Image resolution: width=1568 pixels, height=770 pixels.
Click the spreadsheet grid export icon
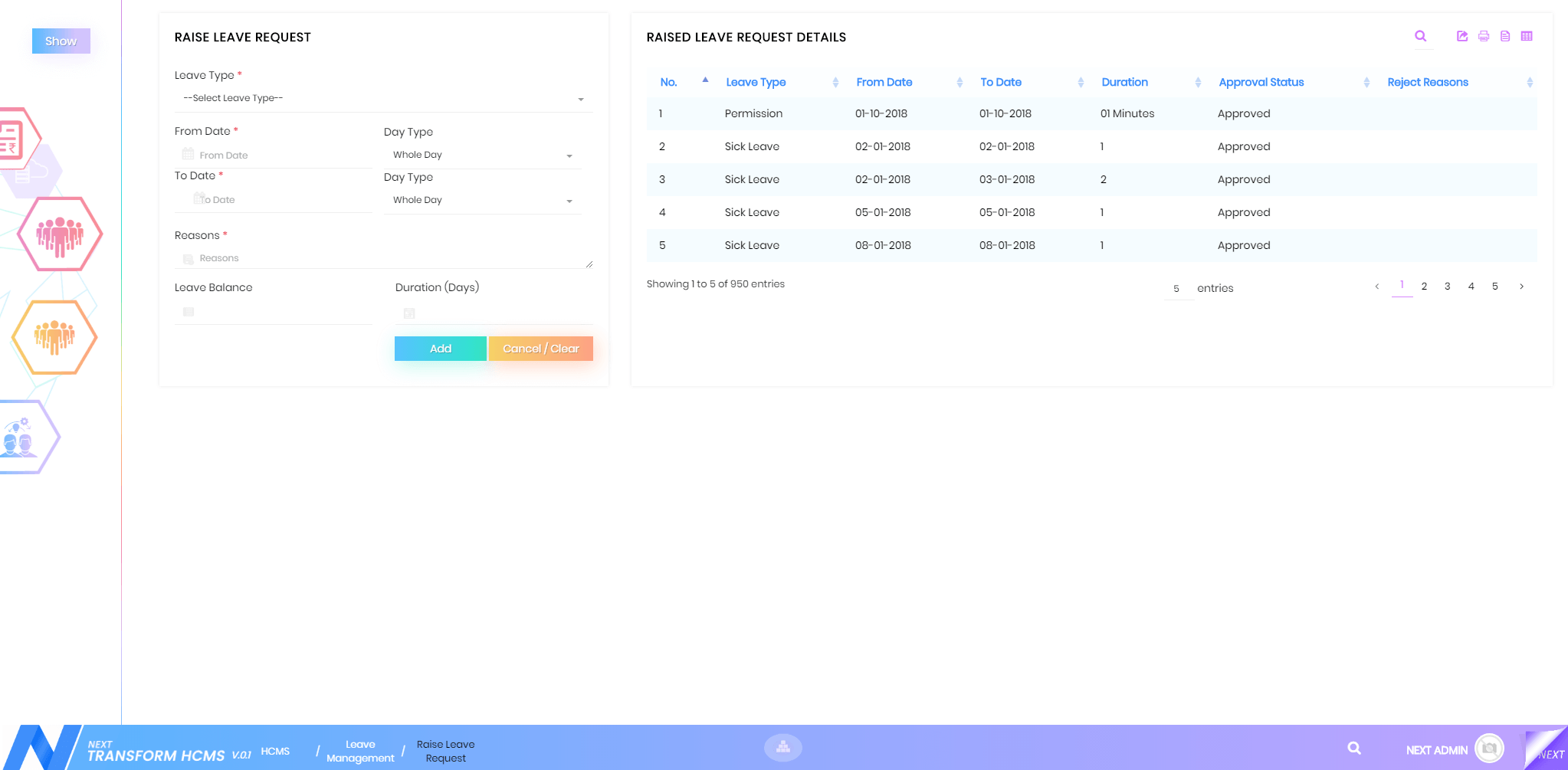[1527, 36]
